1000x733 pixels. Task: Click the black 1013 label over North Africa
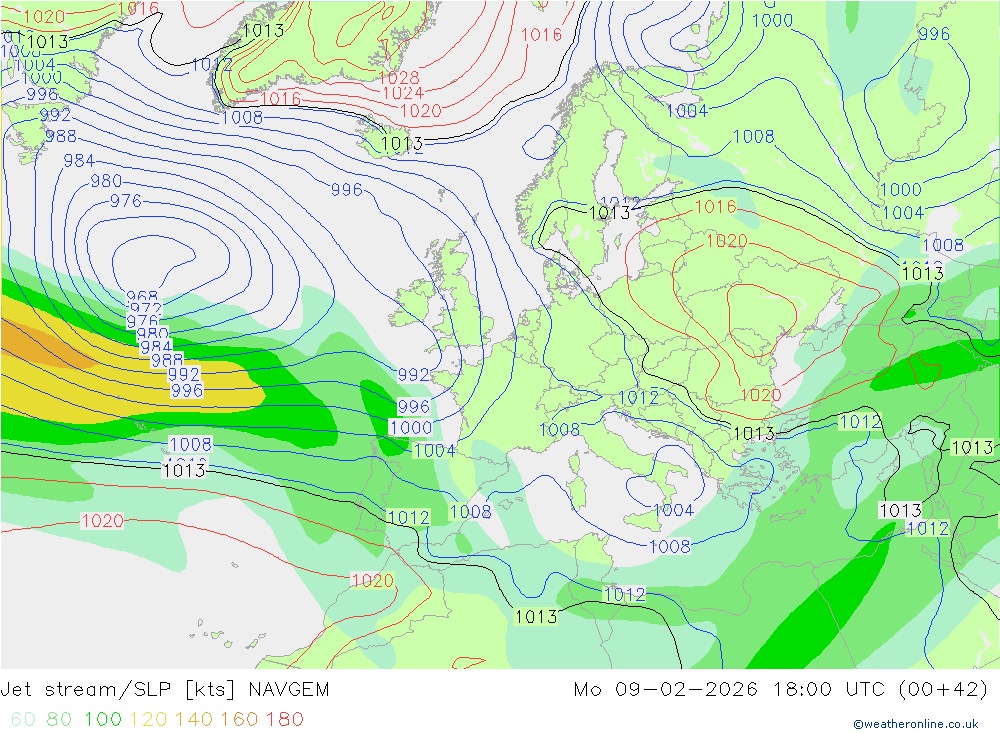[536, 616]
